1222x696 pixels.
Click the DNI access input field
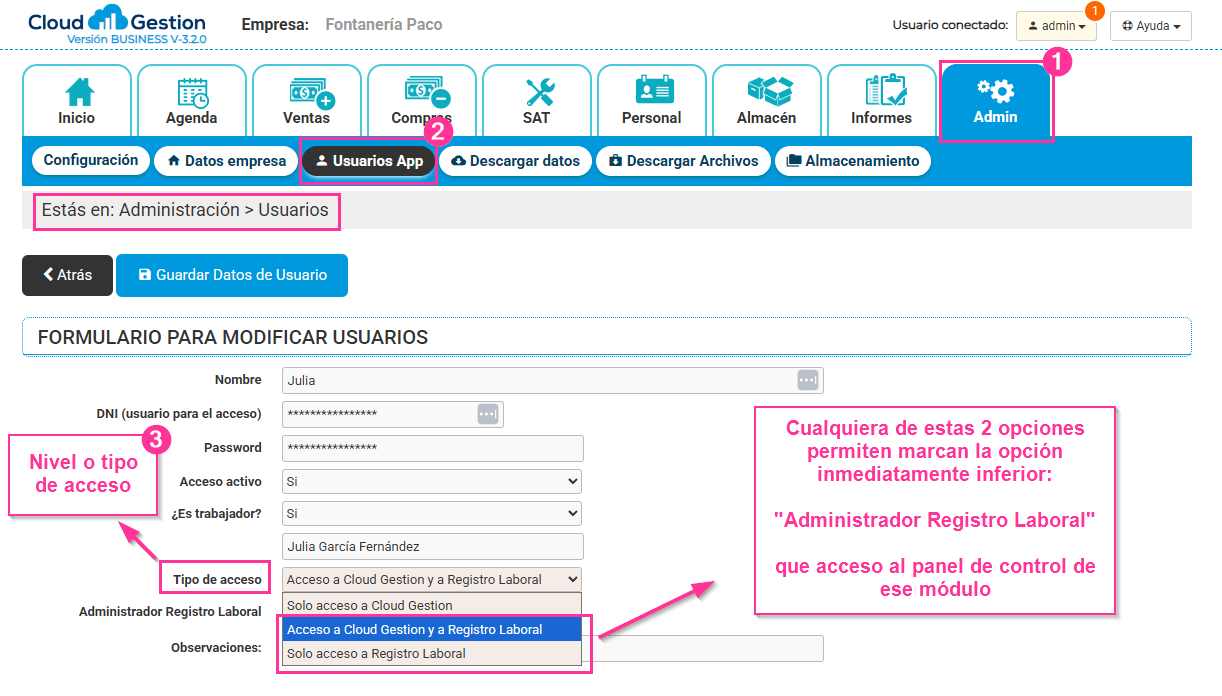pyautogui.click(x=393, y=414)
